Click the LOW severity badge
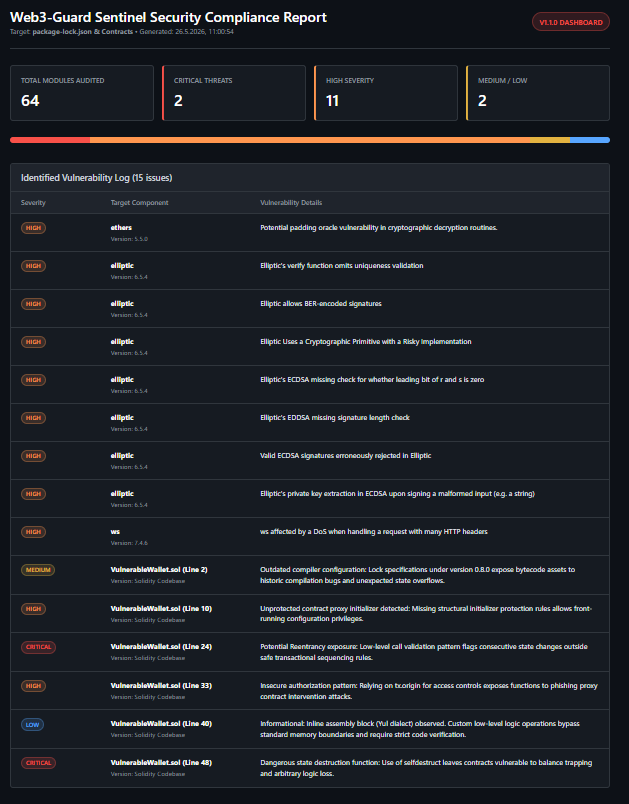 [32, 725]
